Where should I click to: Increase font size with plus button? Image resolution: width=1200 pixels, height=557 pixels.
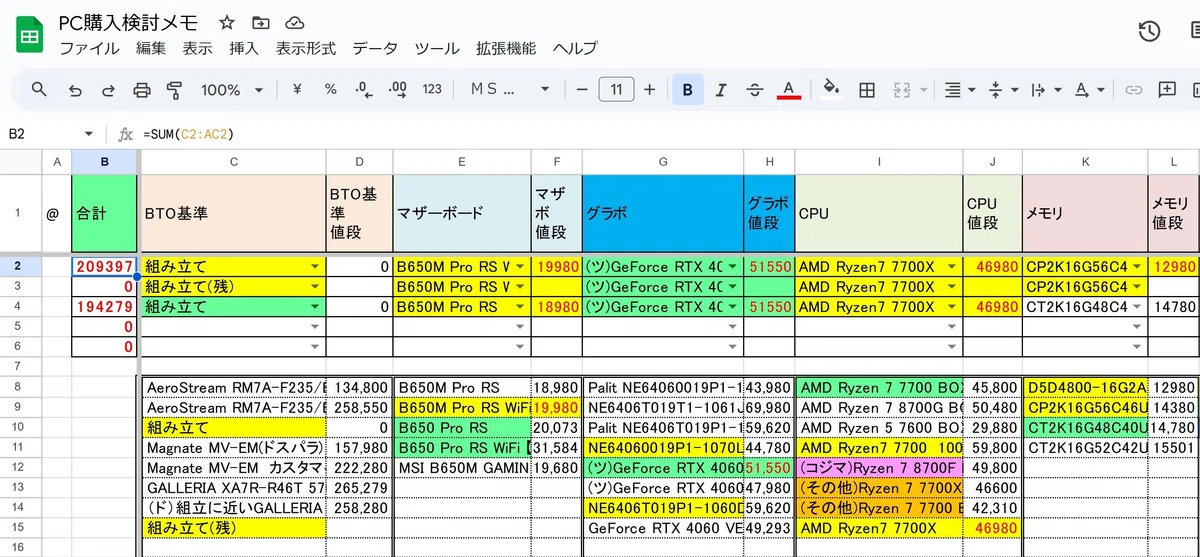point(650,90)
